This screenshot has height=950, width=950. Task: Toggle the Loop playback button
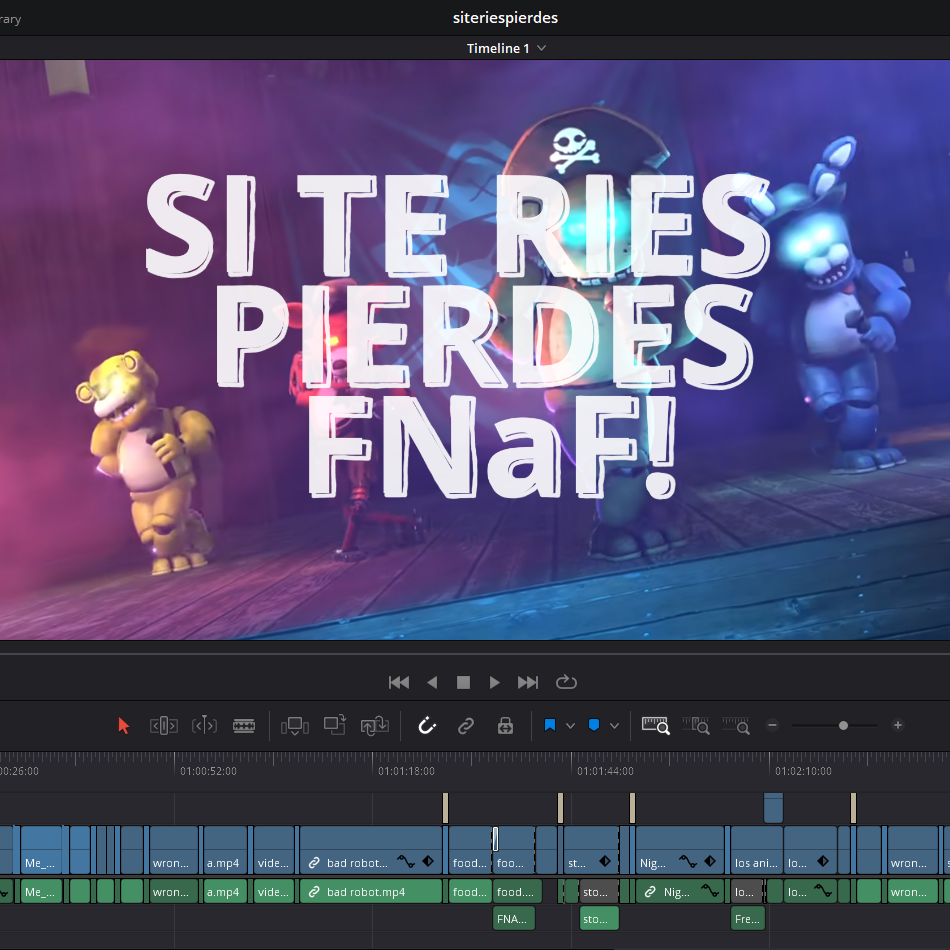pos(567,682)
